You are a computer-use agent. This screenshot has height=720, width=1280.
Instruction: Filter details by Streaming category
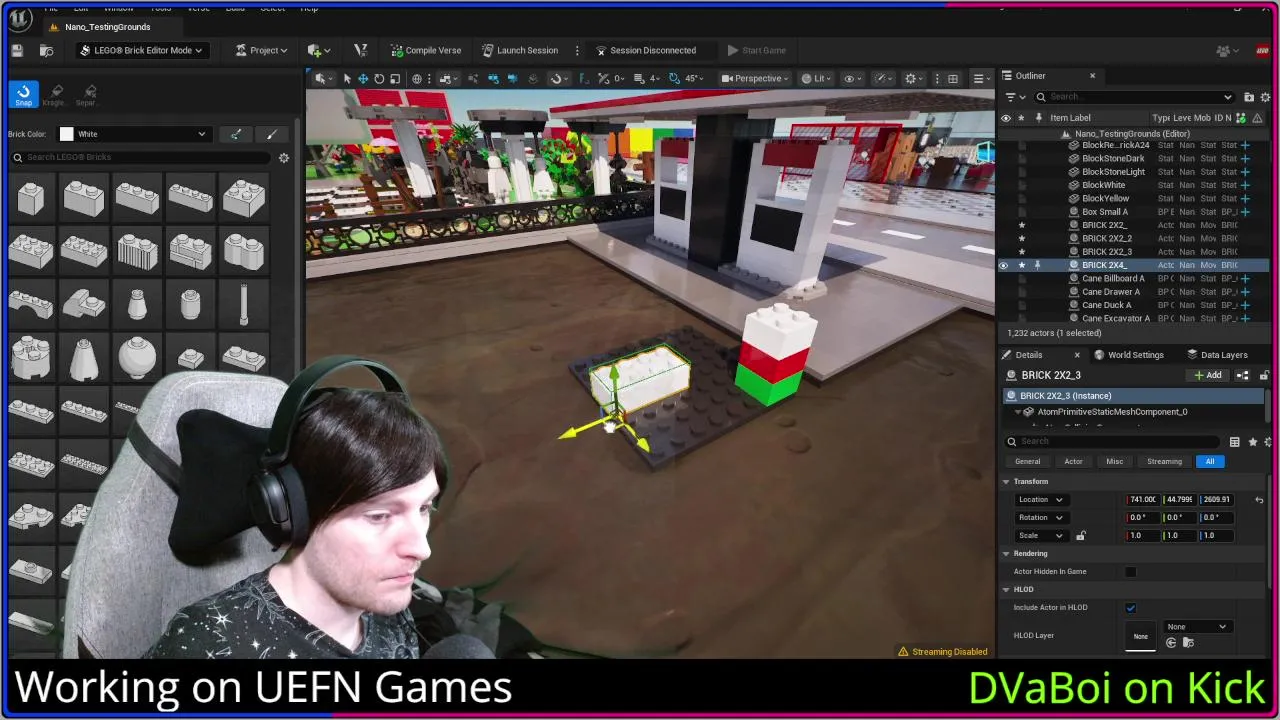[1164, 462]
